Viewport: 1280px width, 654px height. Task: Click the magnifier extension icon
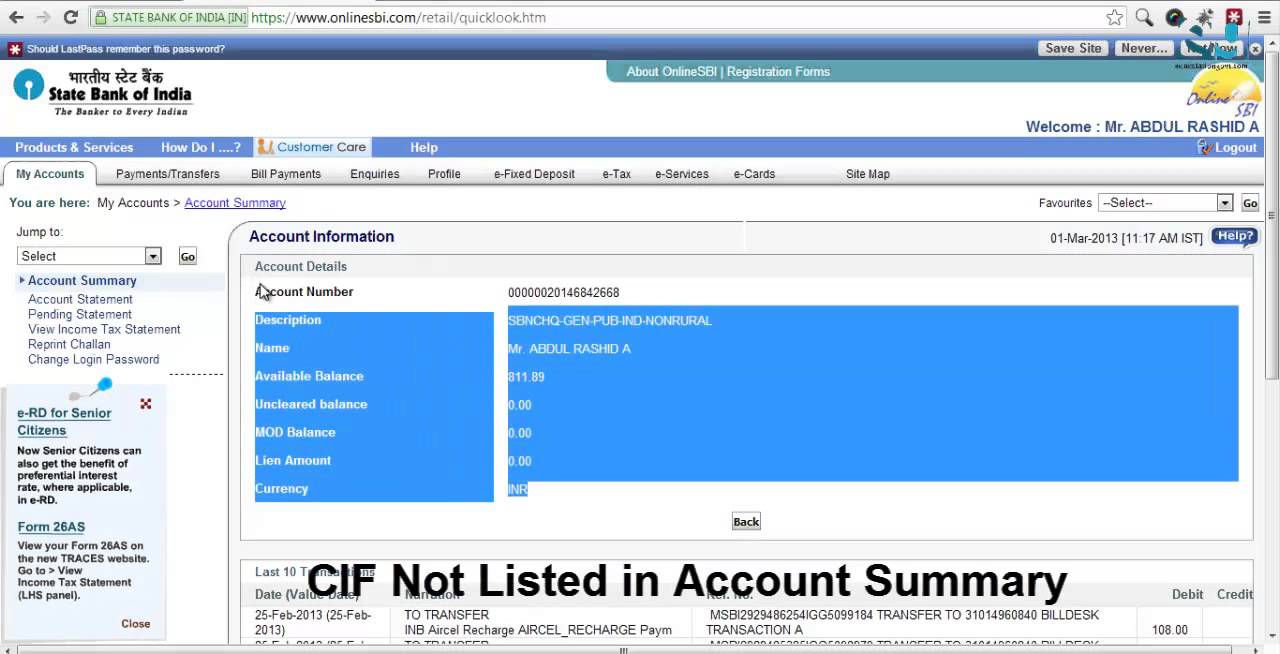point(1145,17)
